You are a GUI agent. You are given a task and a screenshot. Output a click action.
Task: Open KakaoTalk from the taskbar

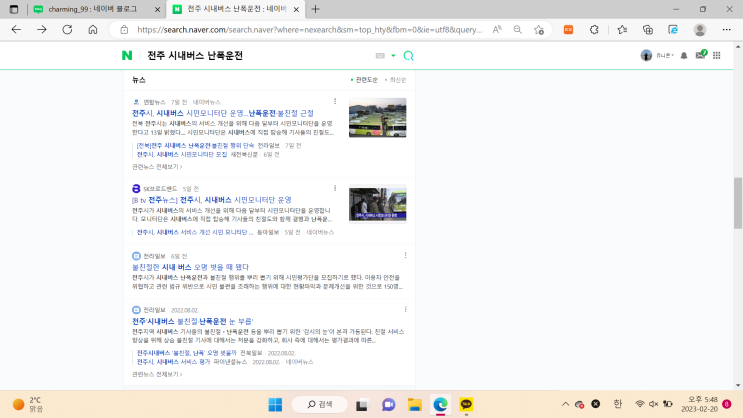click(x=466, y=404)
